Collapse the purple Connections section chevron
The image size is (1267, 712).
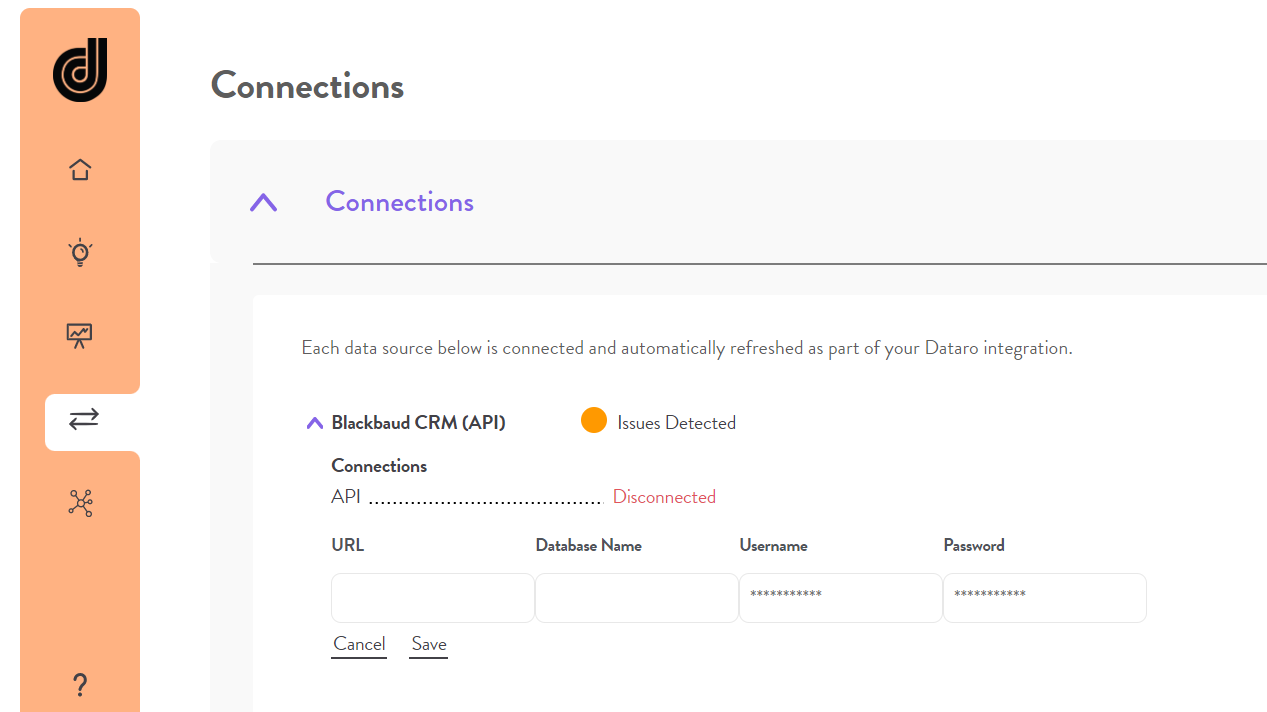(263, 203)
